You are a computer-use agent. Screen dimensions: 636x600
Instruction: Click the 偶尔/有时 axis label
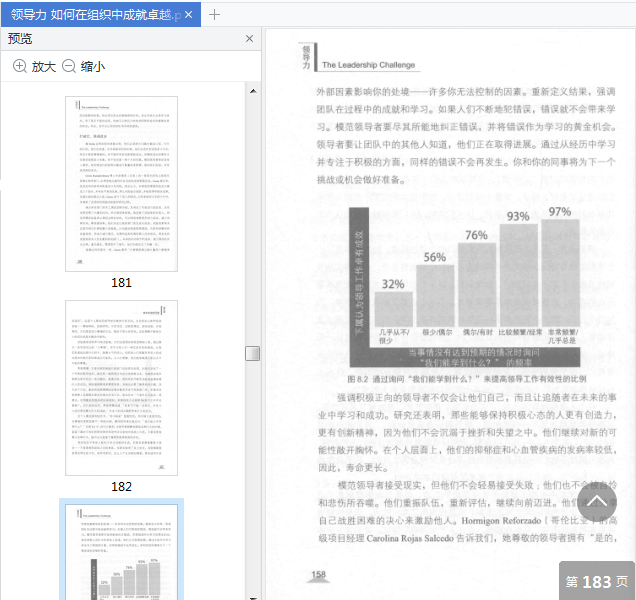click(x=477, y=332)
